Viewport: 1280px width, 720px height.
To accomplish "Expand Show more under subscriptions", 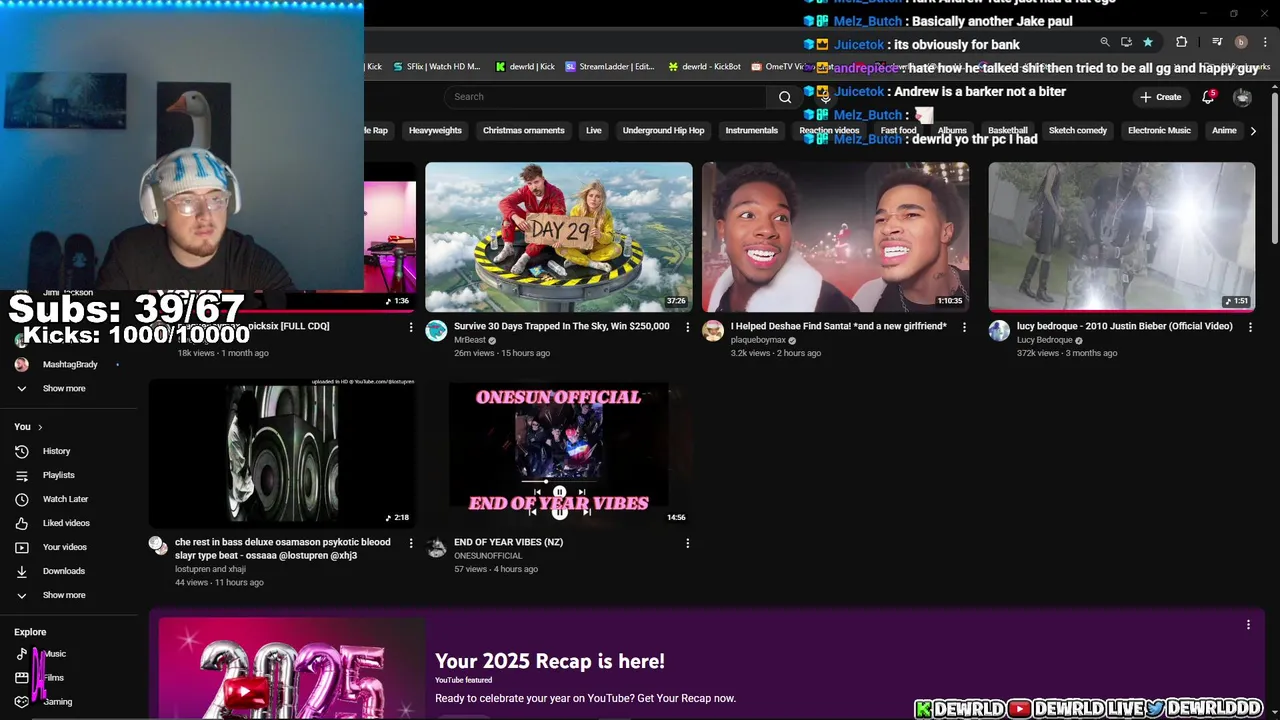I will [x=64, y=389].
